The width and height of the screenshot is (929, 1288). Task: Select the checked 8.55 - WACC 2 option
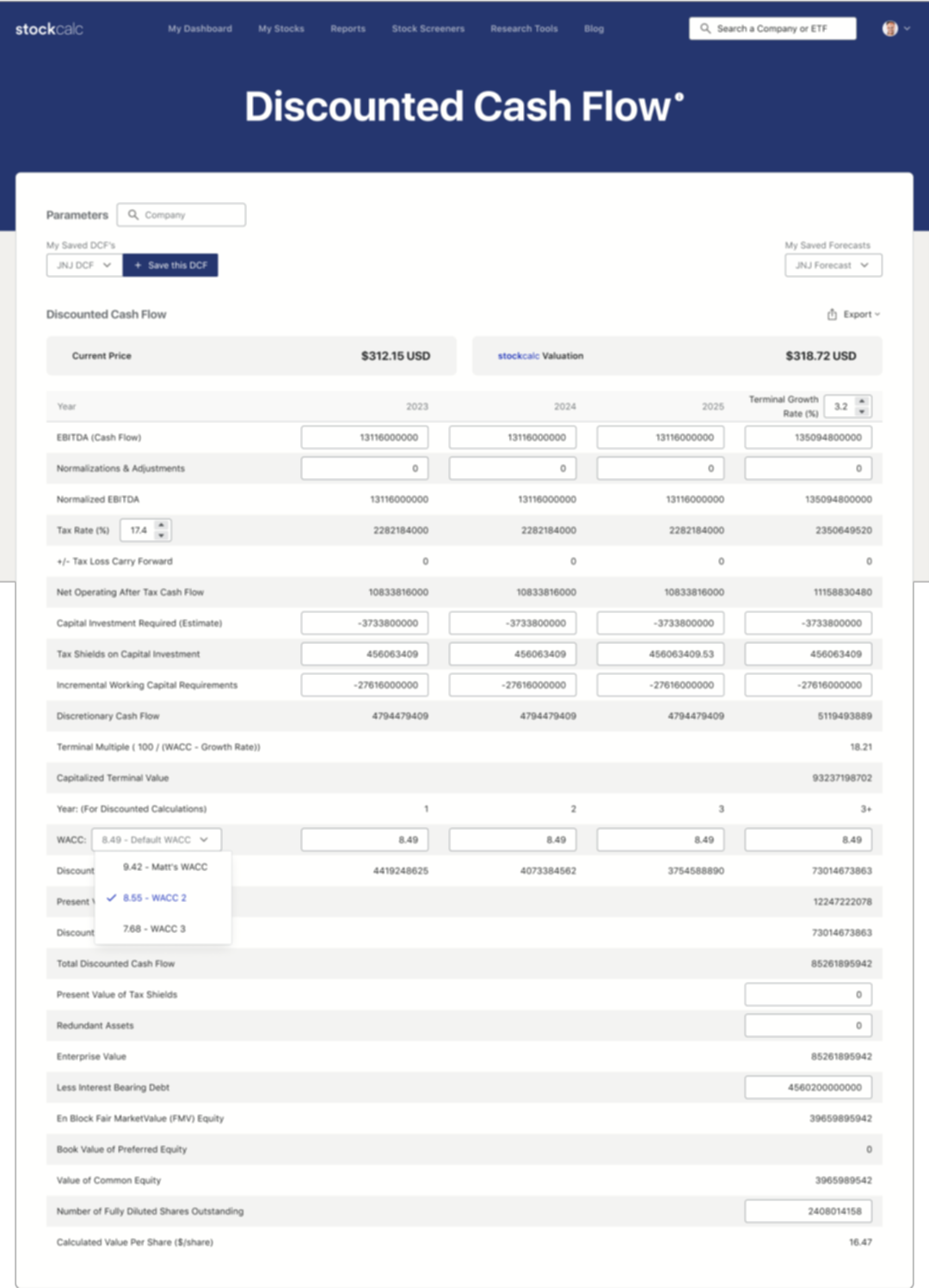tap(155, 898)
